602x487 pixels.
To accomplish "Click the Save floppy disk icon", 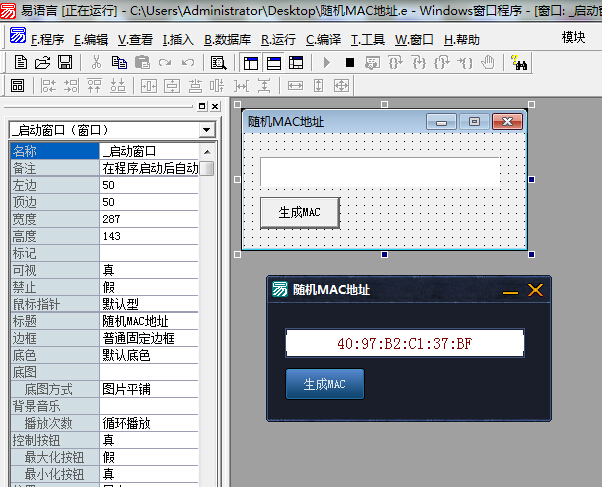I will tap(65, 63).
